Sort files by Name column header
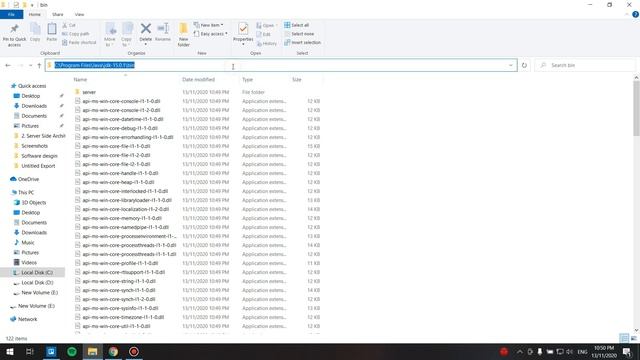The image size is (640, 360). [x=80, y=80]
